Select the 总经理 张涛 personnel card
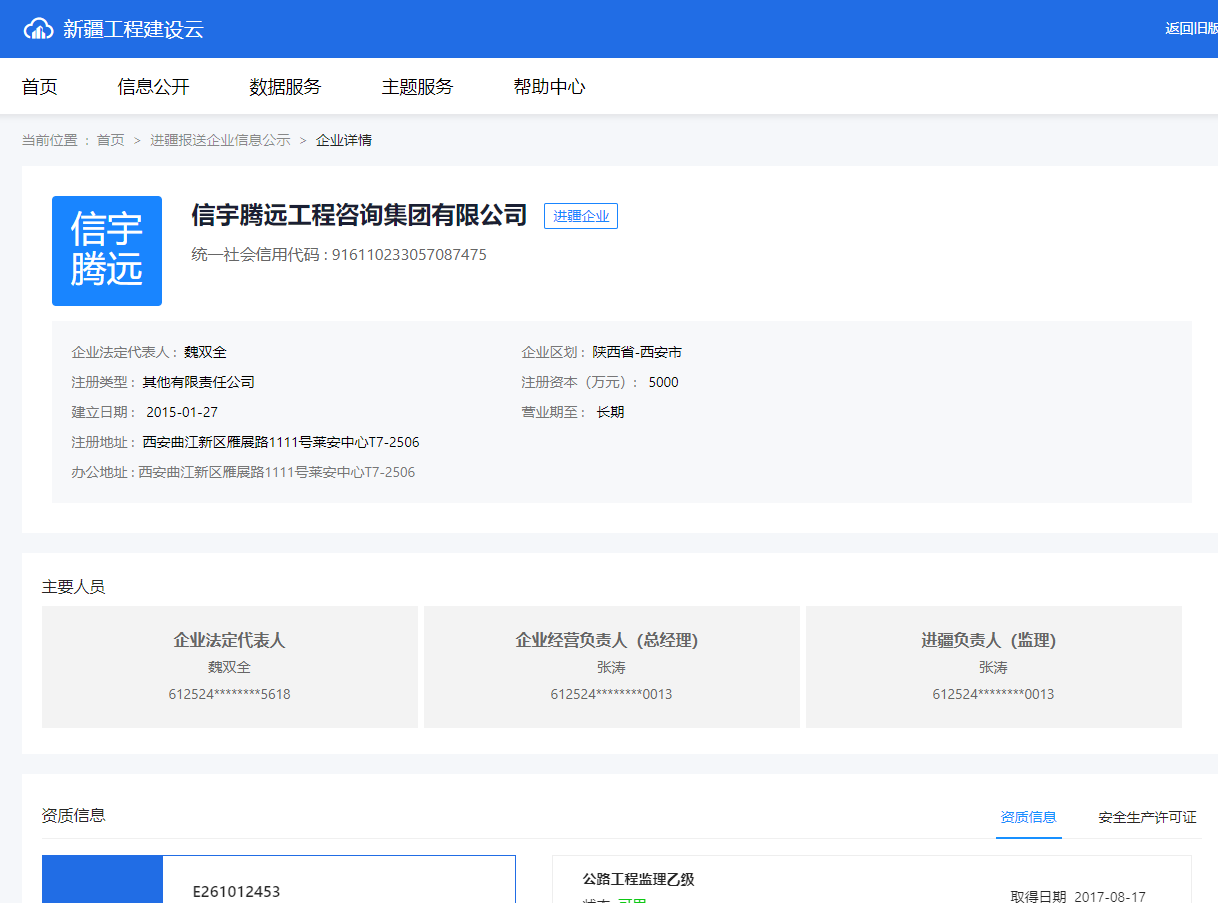The height and width of the screenshot is (903, 1218). click(611, 666)
